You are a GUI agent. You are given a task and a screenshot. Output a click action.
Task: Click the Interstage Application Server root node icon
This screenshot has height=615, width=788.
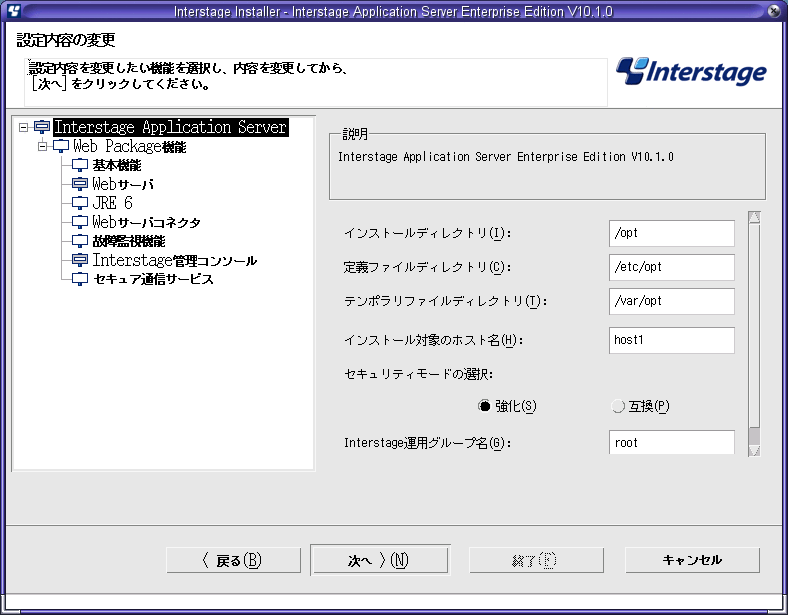(42, 127)
